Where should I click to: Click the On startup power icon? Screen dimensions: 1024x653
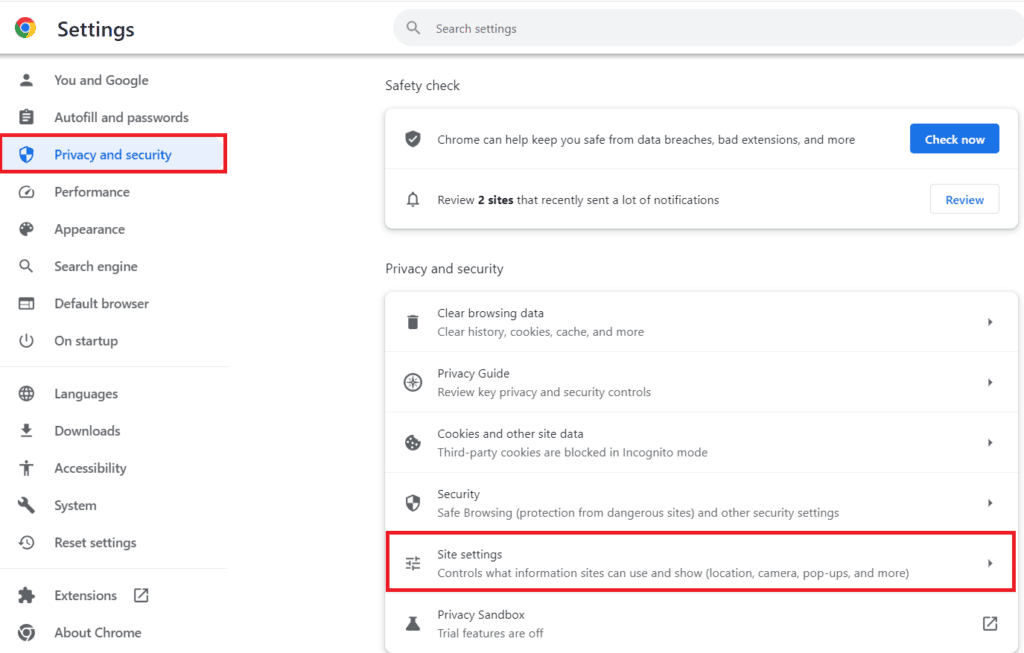[x=26, y=341]
